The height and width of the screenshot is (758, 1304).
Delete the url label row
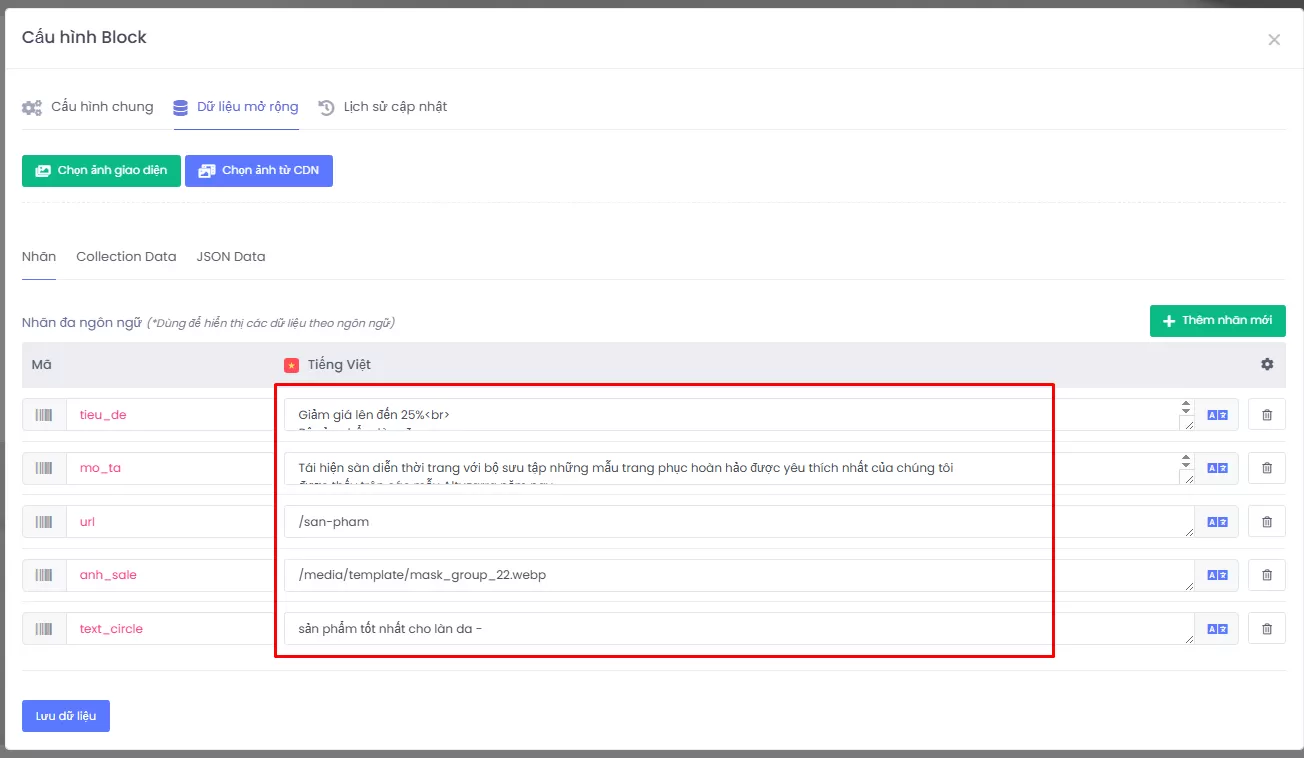1267,522
